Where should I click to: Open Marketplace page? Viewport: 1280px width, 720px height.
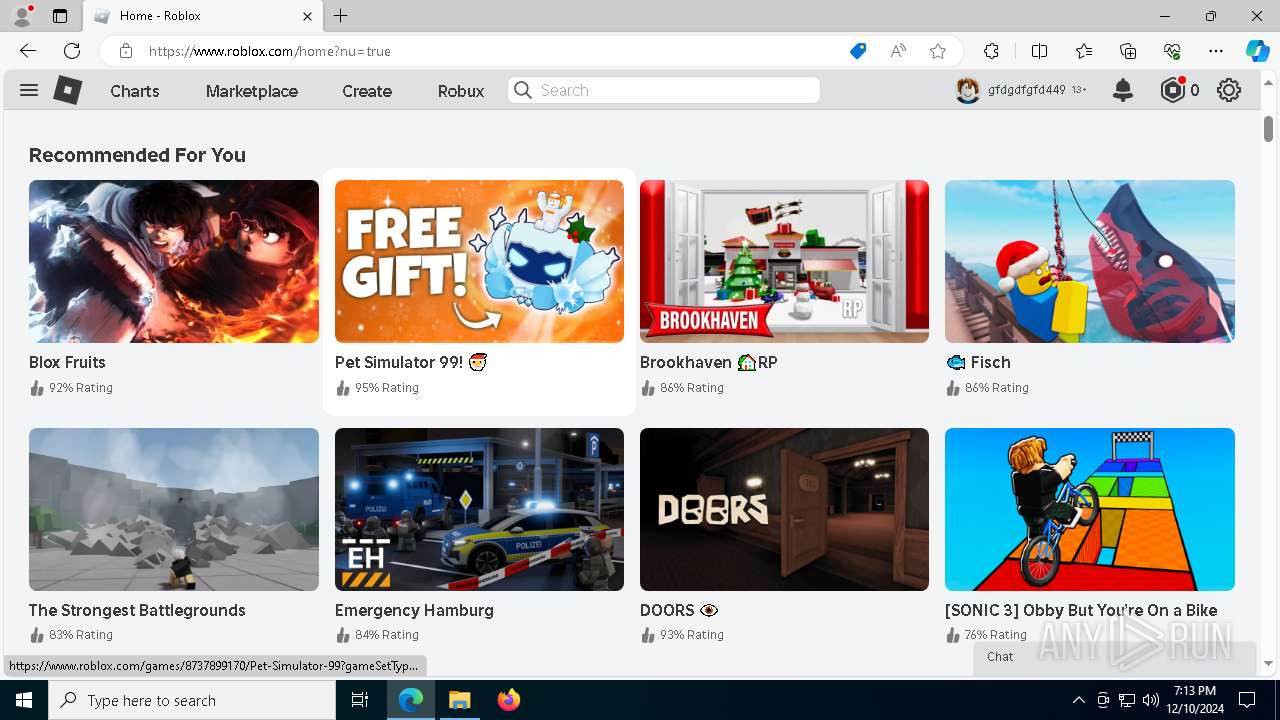[252, 91]
